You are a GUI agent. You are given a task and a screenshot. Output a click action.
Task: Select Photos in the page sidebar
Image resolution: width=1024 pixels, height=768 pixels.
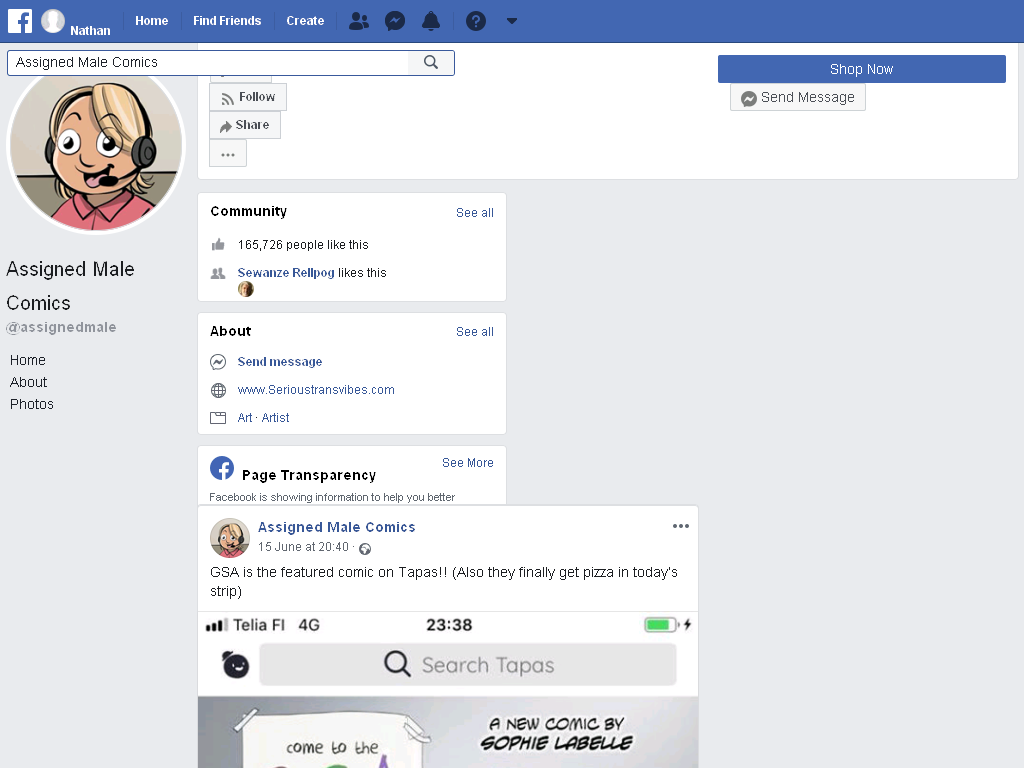pos(31,404)
